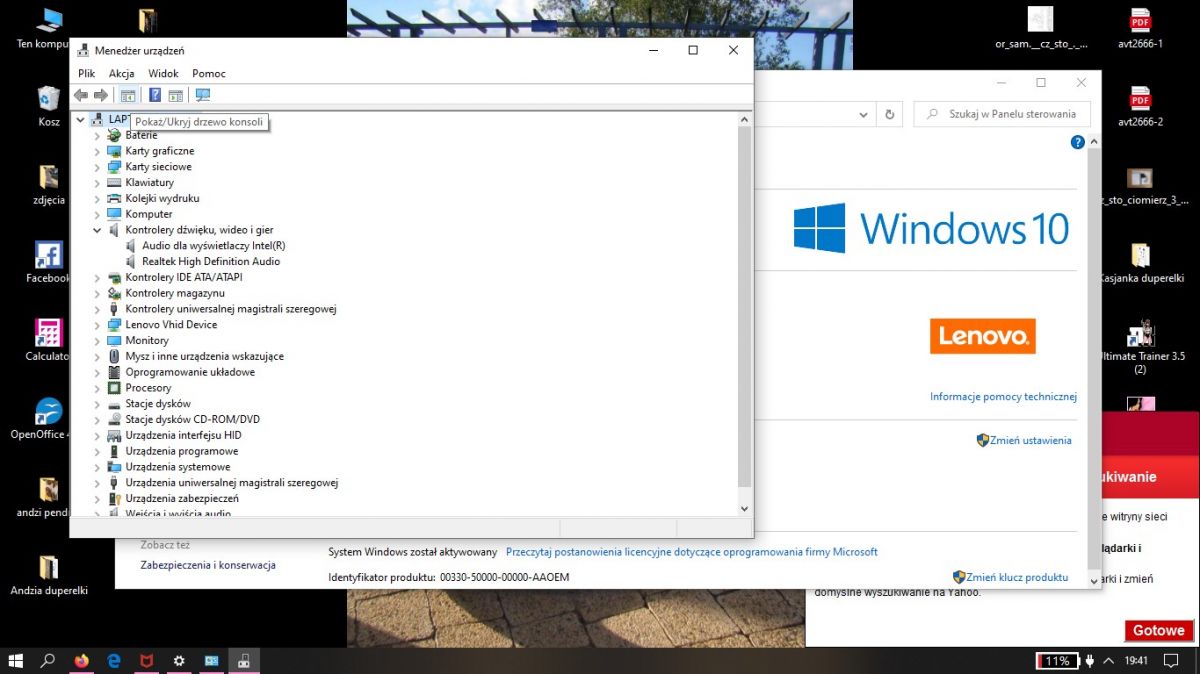This screenshot has width=1200, height=674.
Task: Open the Plik menu
Action: (87, 73)
